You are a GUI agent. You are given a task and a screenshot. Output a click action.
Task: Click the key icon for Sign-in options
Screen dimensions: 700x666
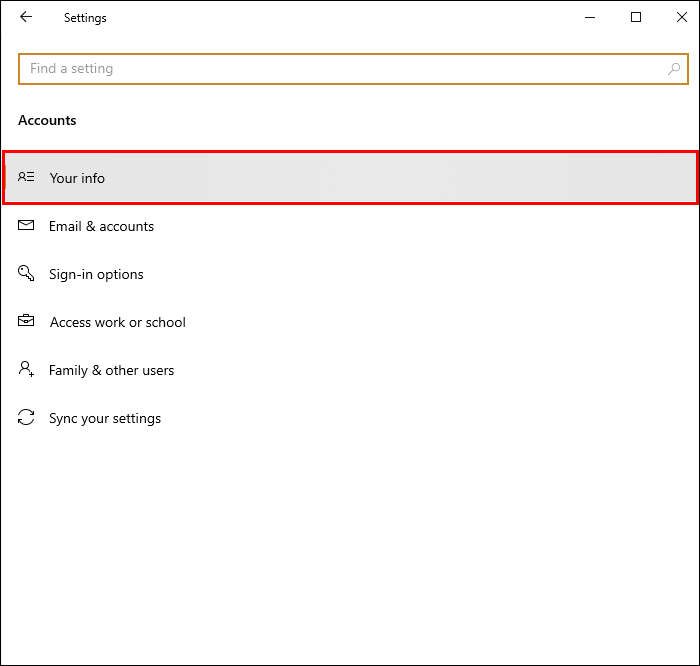[x=26, y=274]
